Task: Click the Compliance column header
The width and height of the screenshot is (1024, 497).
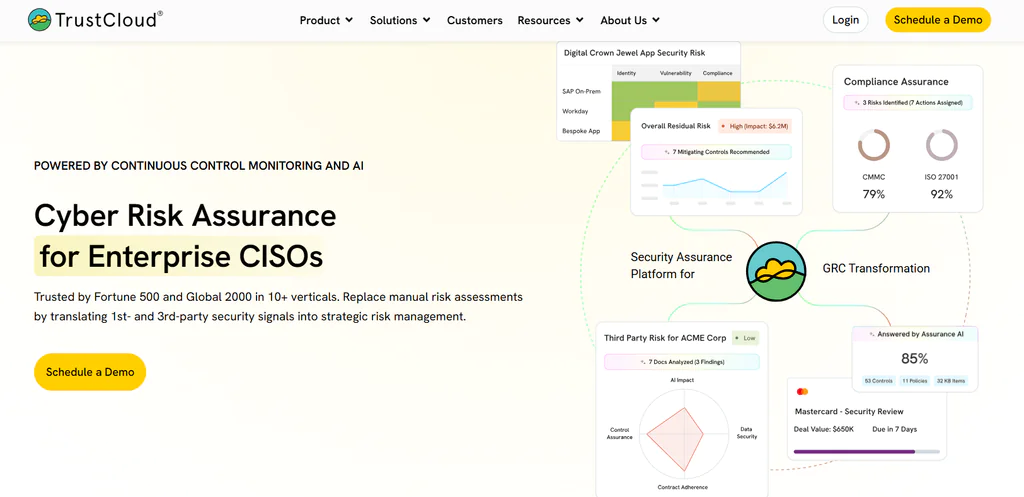Action: 718,73
